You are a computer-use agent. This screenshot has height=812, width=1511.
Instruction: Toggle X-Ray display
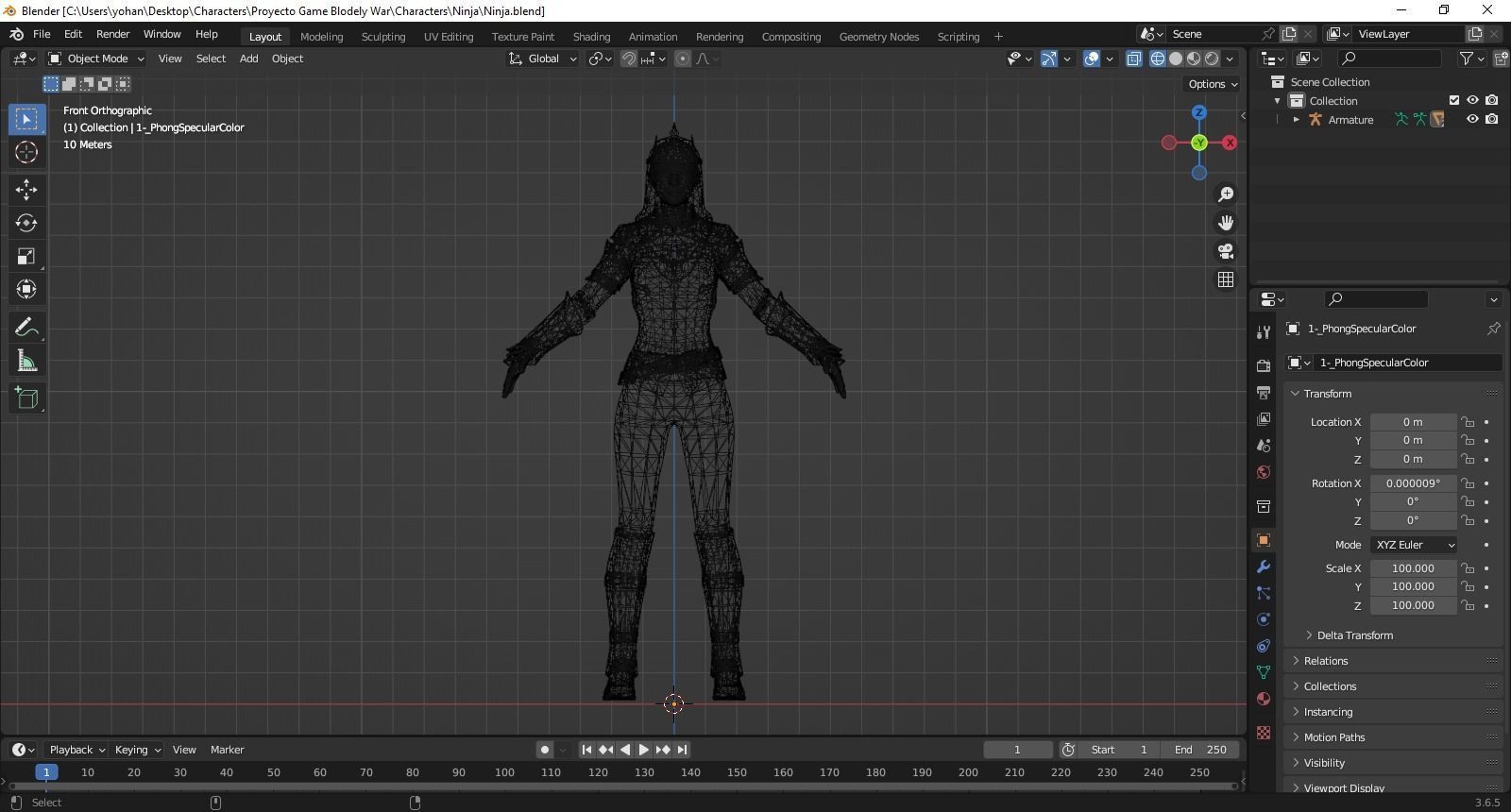(1133, 59)
